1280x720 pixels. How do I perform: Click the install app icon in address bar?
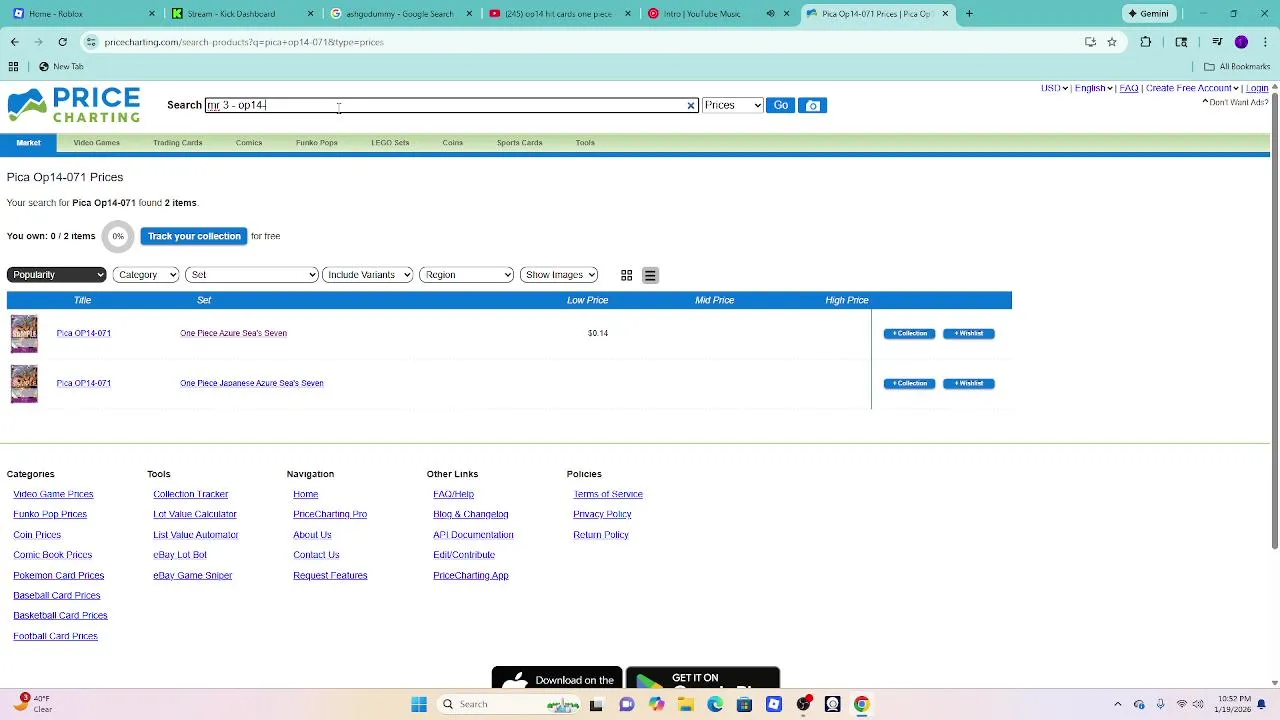click(1090, 42)
